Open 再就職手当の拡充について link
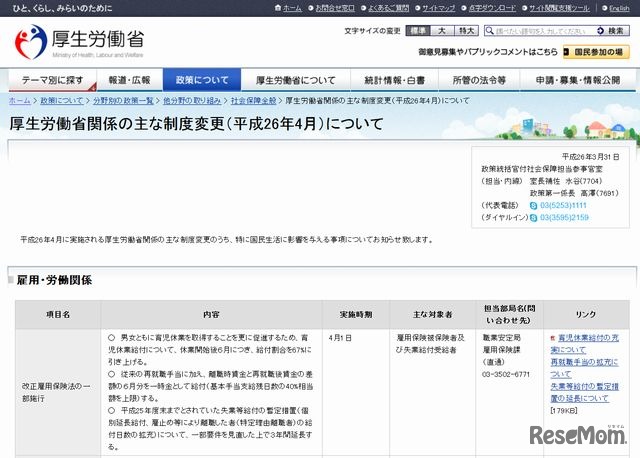Screen dimensions: 640x458 (x=584, y=368)
